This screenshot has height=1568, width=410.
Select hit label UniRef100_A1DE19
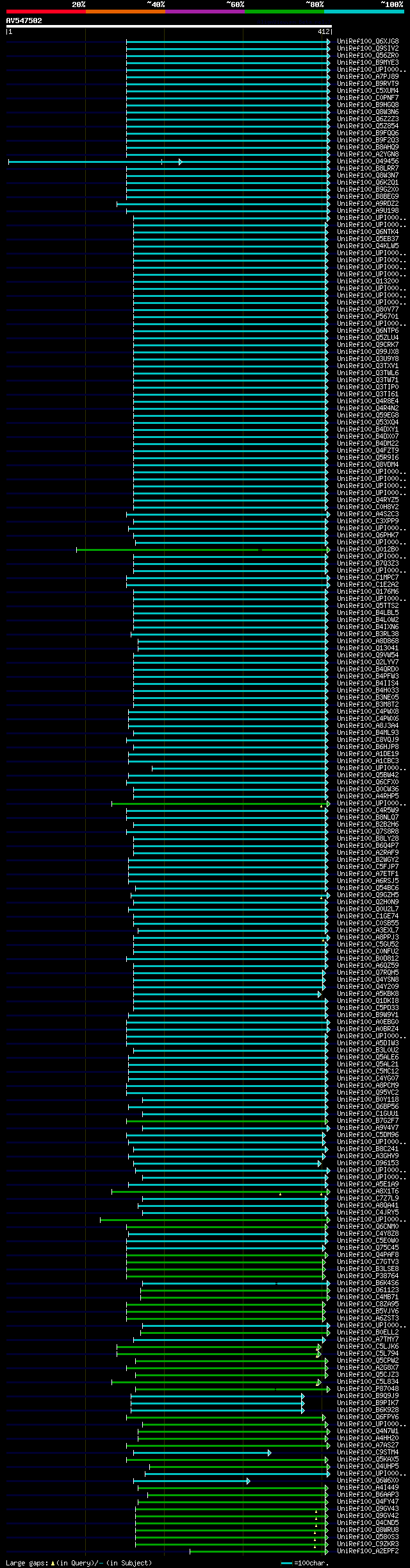(x=368, y=754)
